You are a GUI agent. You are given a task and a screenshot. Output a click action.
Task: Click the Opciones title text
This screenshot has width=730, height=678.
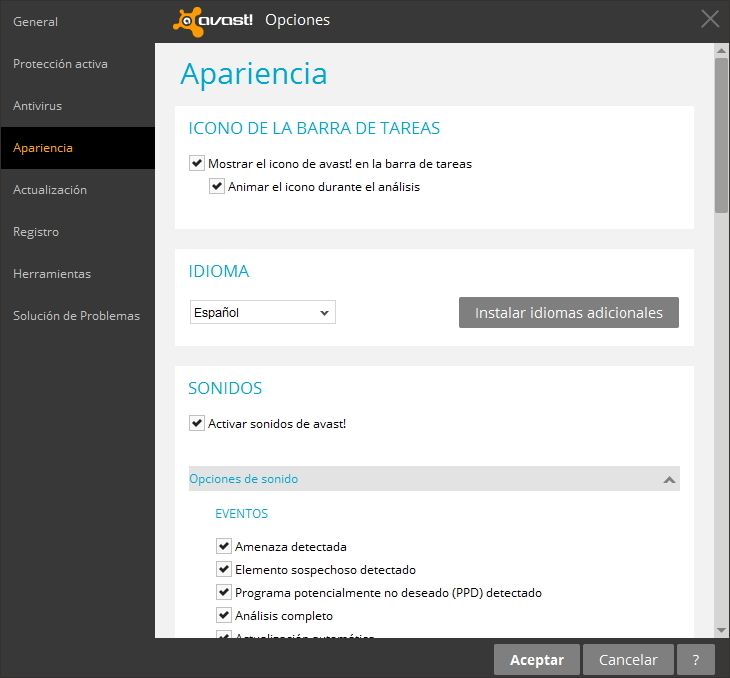pyautogui.click(x=297, y=20)
